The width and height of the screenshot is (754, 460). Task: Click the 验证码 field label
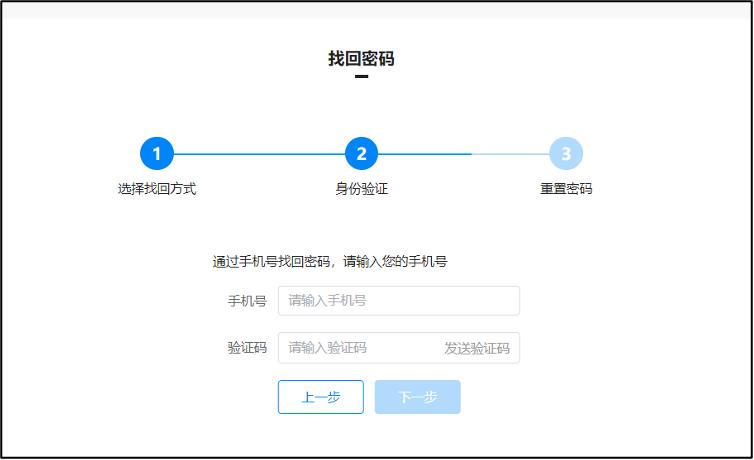pyautogui.click(x=247, y=348)
